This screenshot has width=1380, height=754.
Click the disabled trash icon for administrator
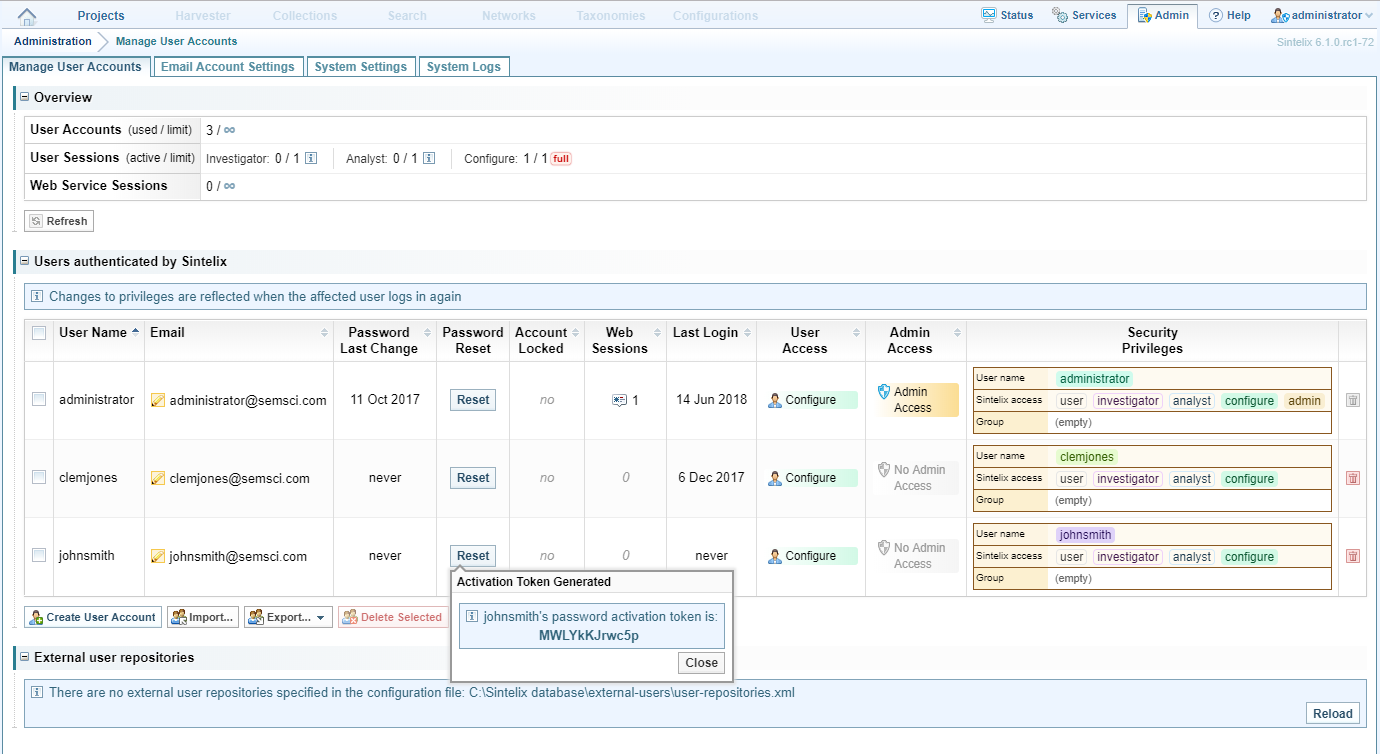[1353, 400]
